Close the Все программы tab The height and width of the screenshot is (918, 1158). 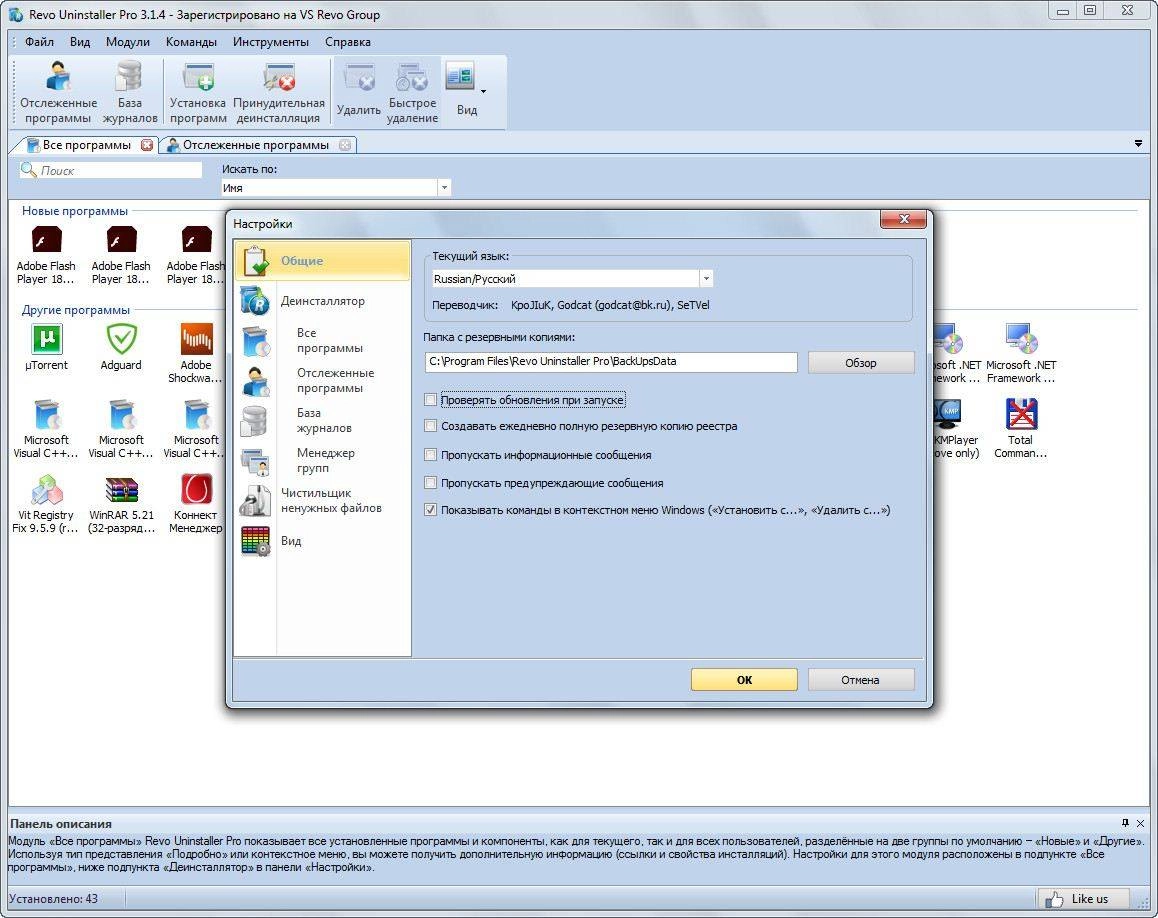click(147, 145)
